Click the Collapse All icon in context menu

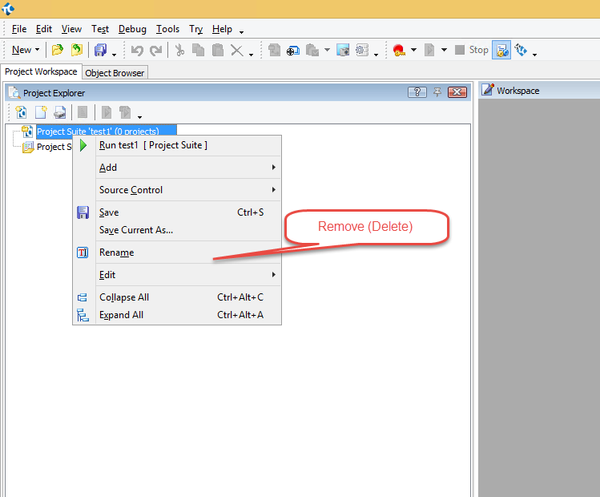point(83,297)
